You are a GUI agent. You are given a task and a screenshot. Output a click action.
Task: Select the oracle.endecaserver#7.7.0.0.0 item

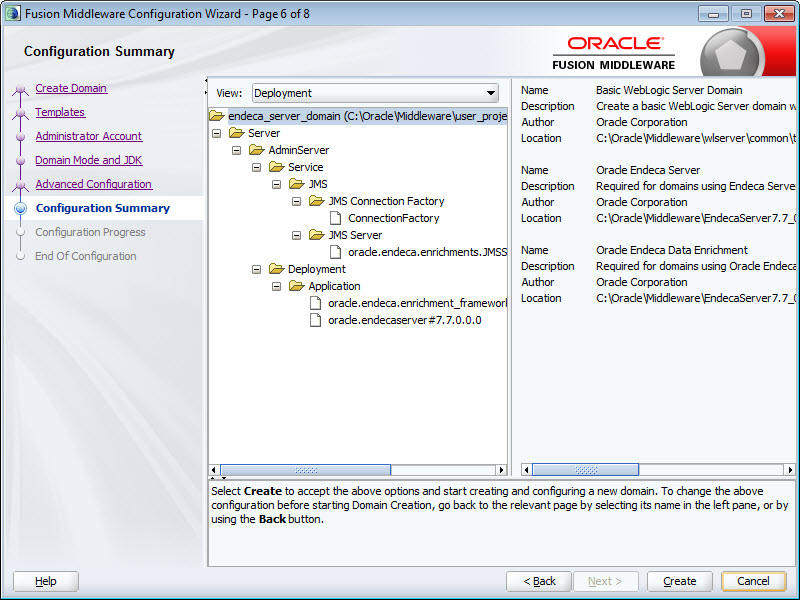[405, 320]
